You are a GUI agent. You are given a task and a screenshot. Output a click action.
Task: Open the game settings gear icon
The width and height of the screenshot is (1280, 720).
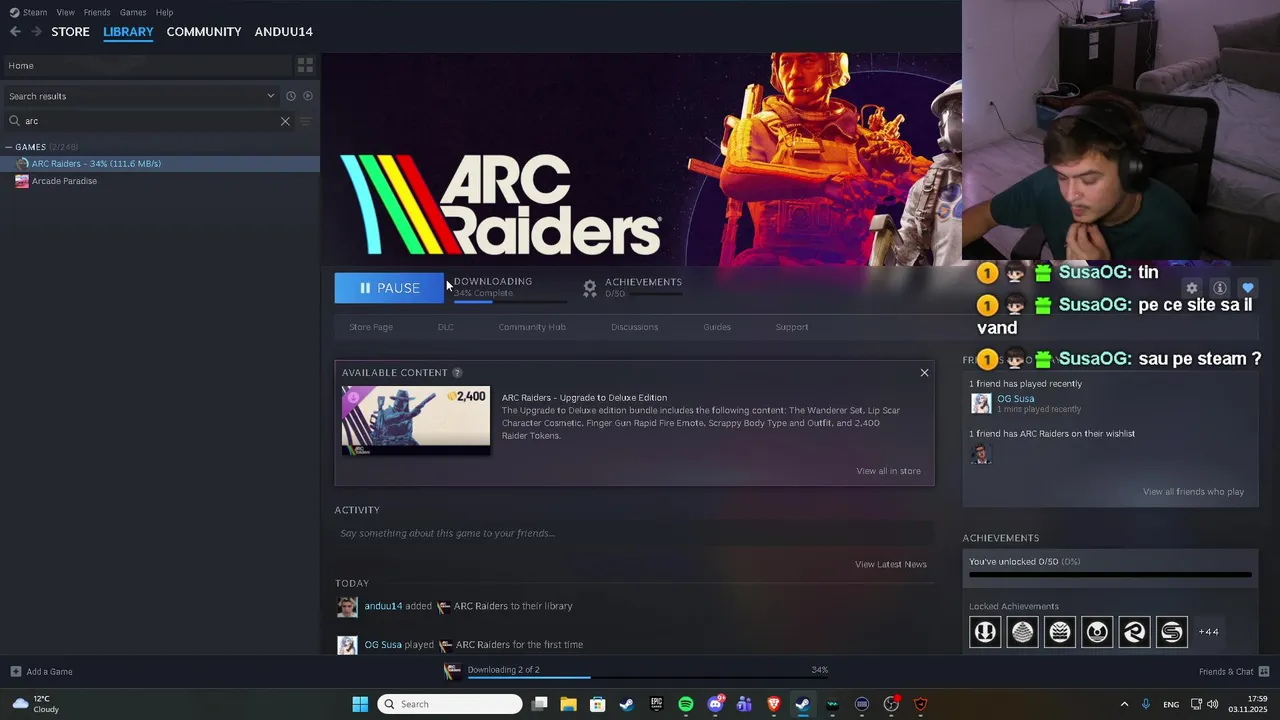tap(1191, 288)
